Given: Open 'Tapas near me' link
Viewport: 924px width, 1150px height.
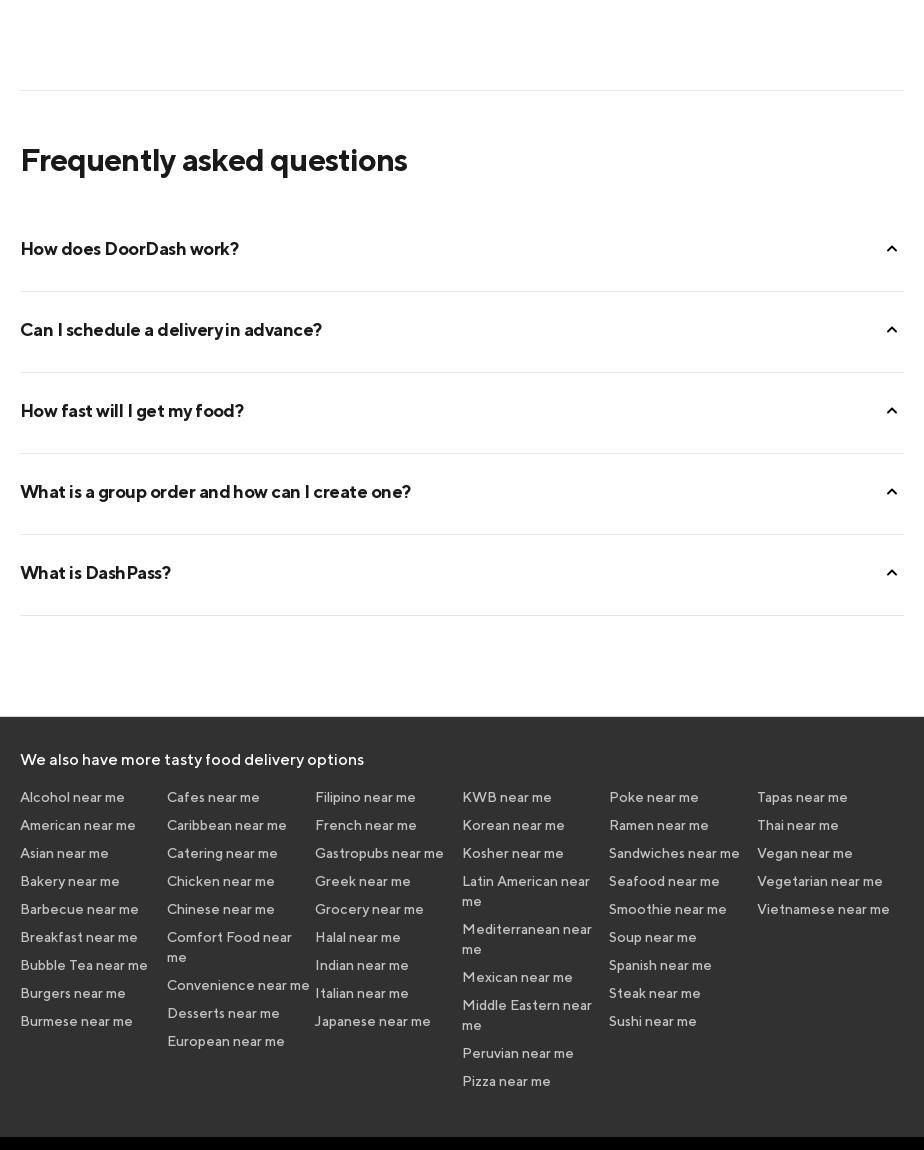Looking at the screenshot, I should pos(802,797).
